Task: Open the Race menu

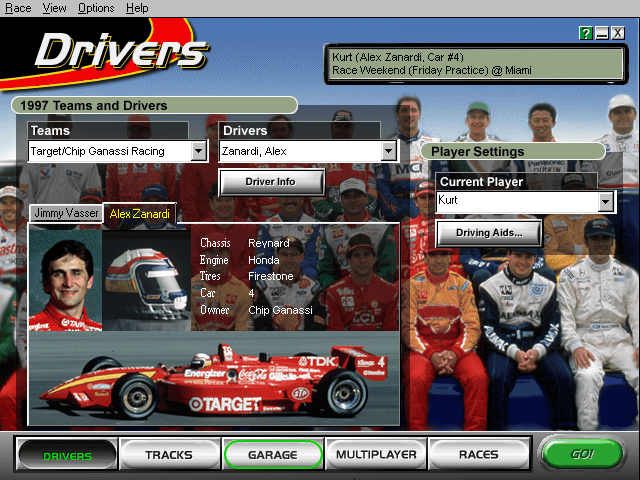Action: (x=18, y=8)
